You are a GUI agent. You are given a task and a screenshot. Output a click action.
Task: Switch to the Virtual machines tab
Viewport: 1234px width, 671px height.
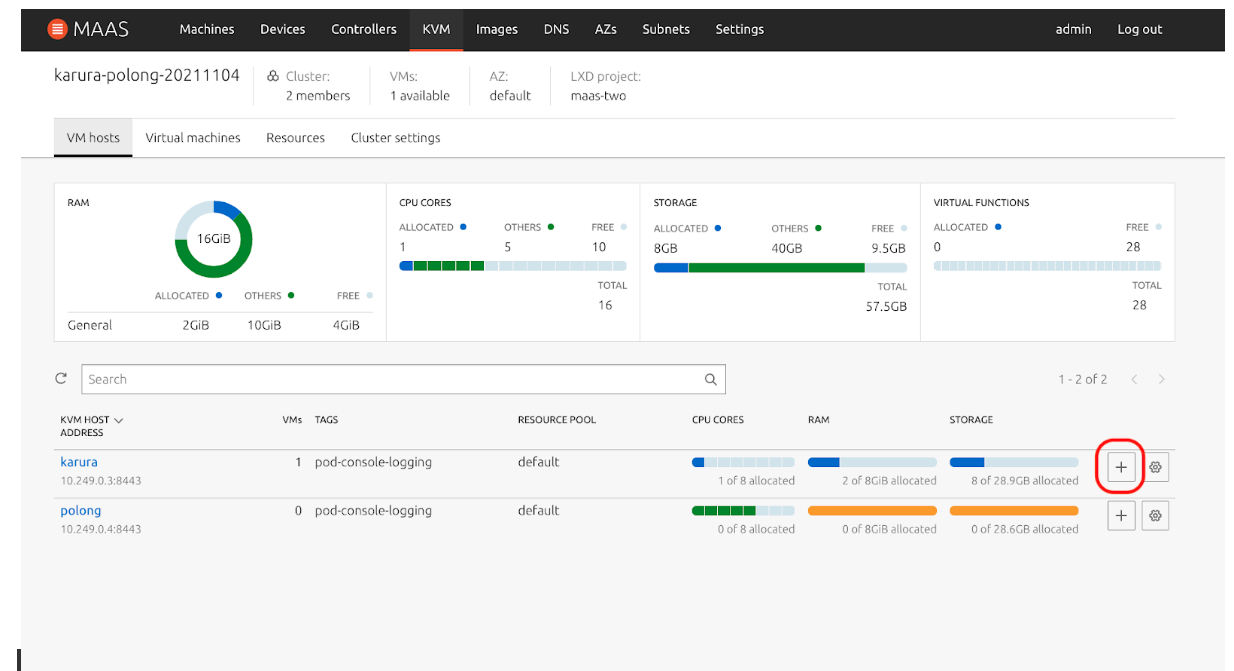[x=193, y=138]
